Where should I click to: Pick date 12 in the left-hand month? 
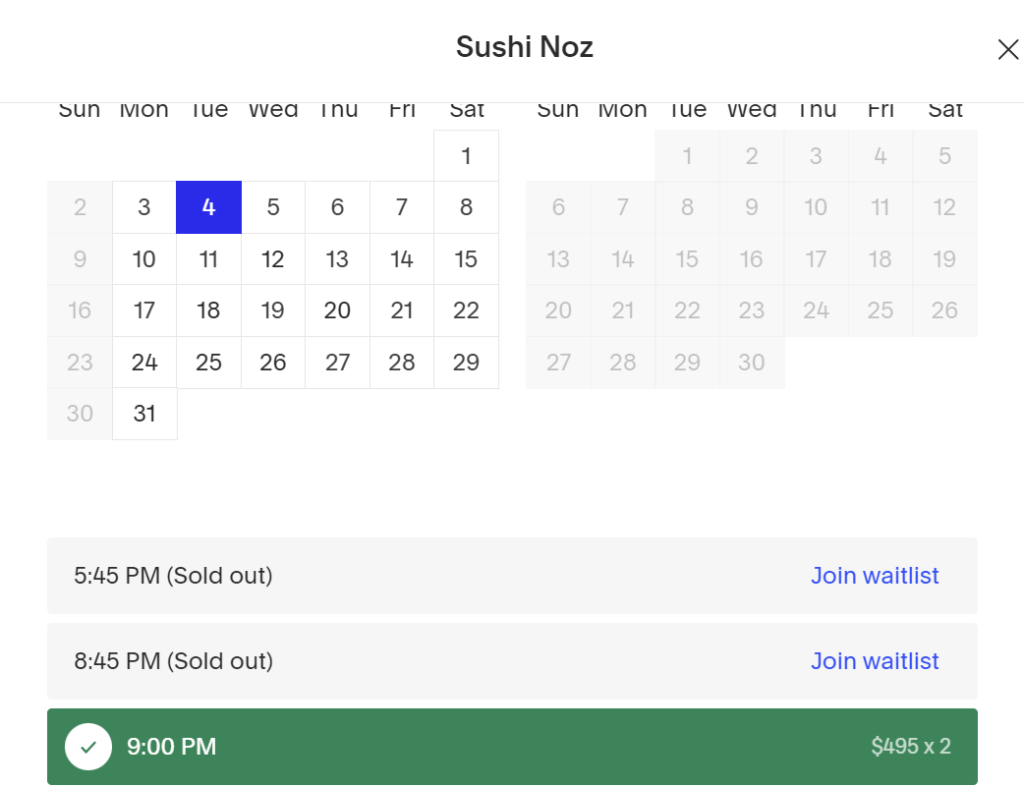(x=273, y=259)
